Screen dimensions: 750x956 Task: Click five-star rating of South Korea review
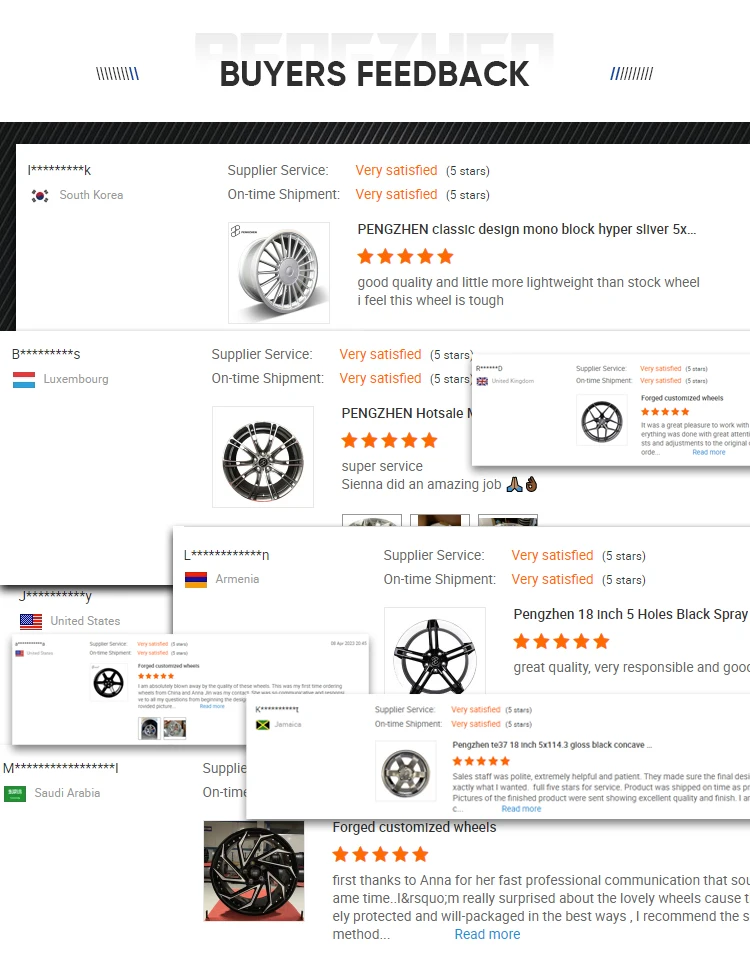[x=405, y=257]
